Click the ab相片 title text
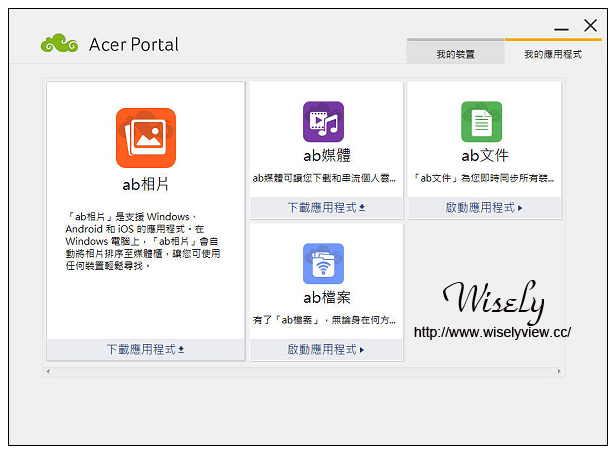The height and width of the screenshot is (454, 616). [145, 184]
